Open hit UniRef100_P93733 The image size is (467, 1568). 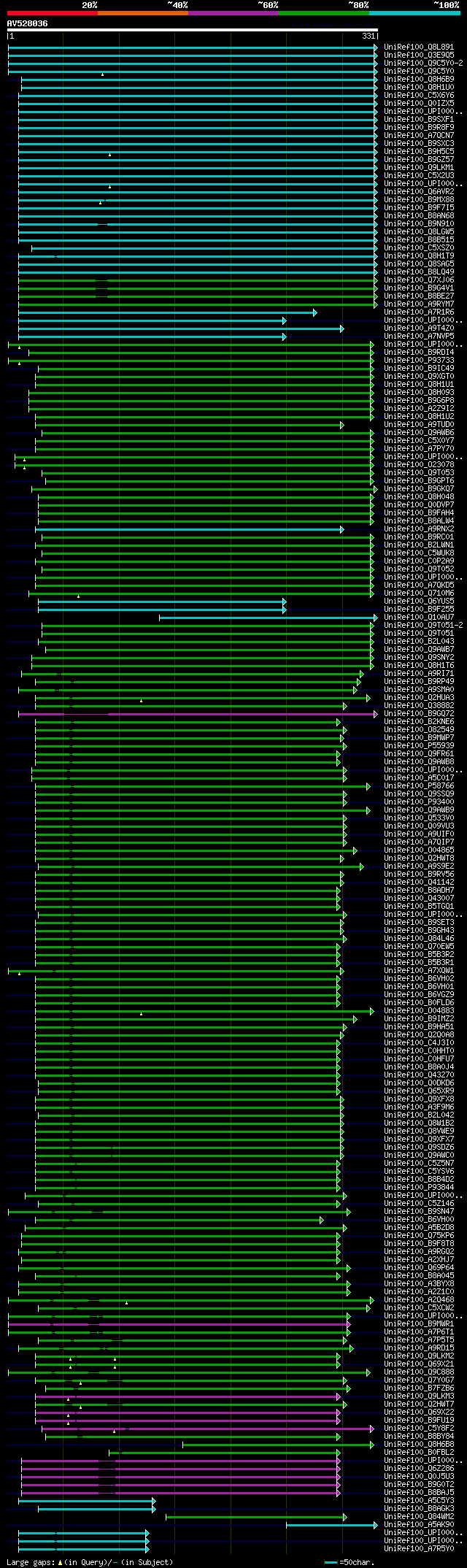tap(419, 360)
